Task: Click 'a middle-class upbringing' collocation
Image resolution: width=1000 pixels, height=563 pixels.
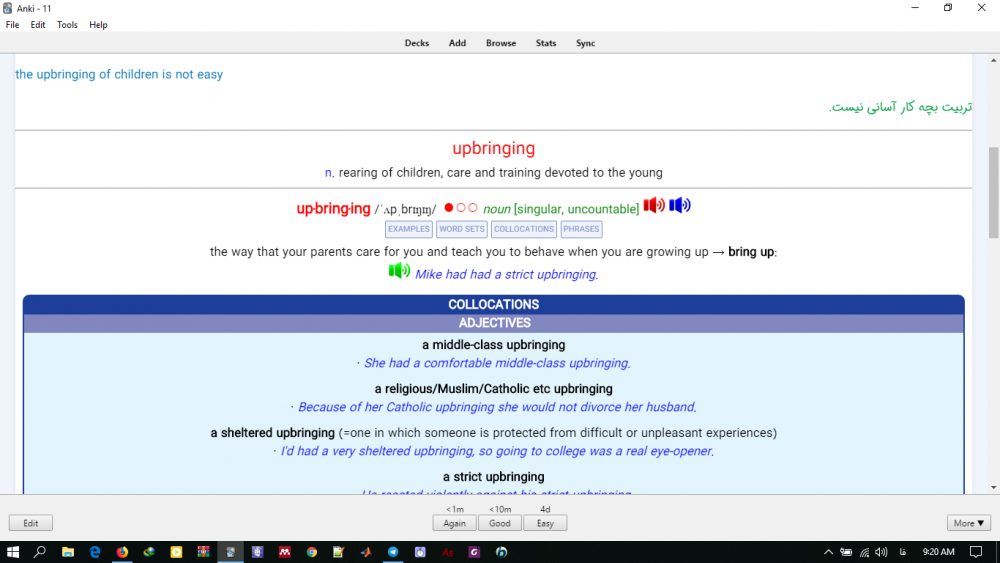Action: point(494,345)
